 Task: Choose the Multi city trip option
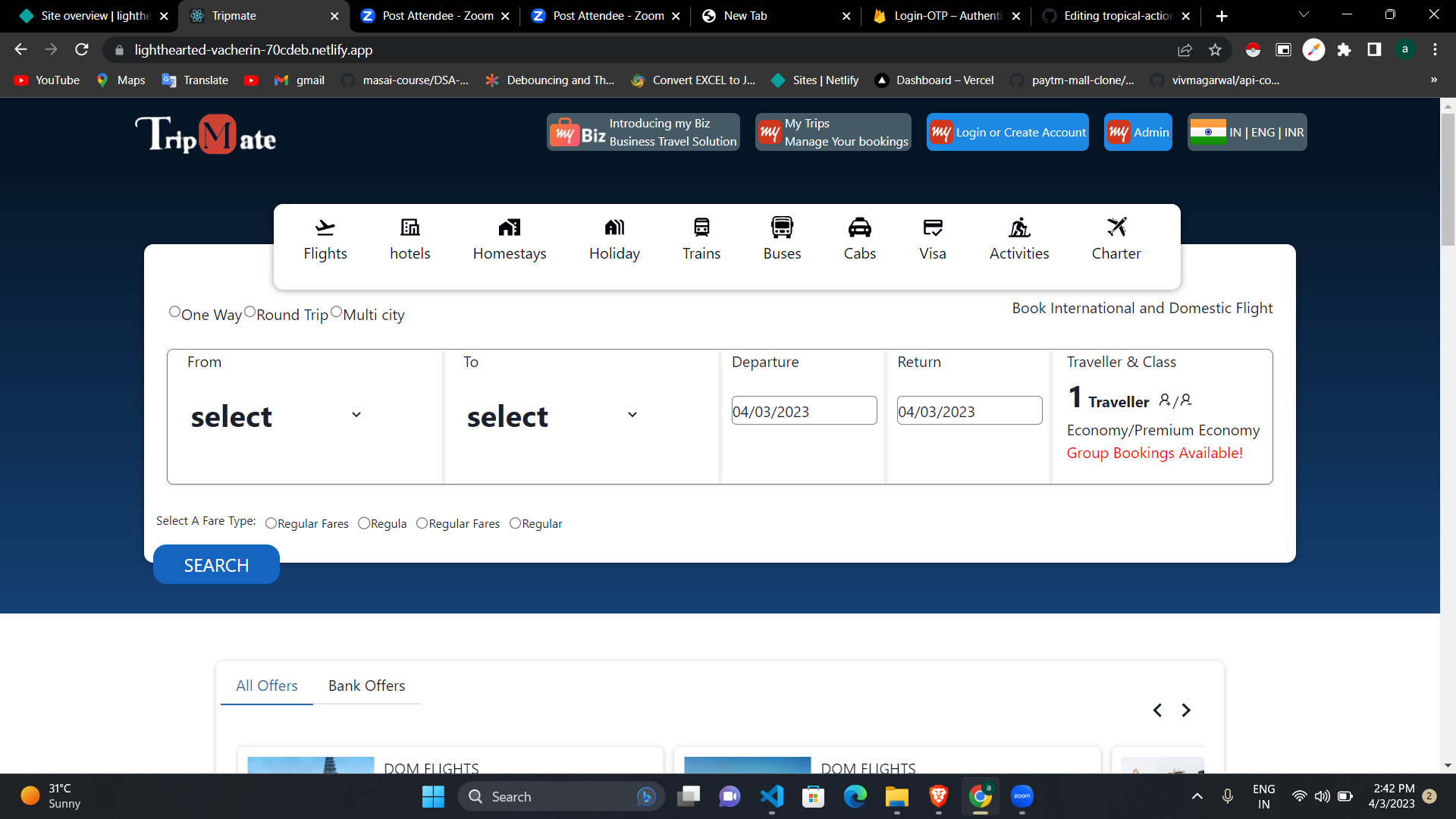[337, 311]
